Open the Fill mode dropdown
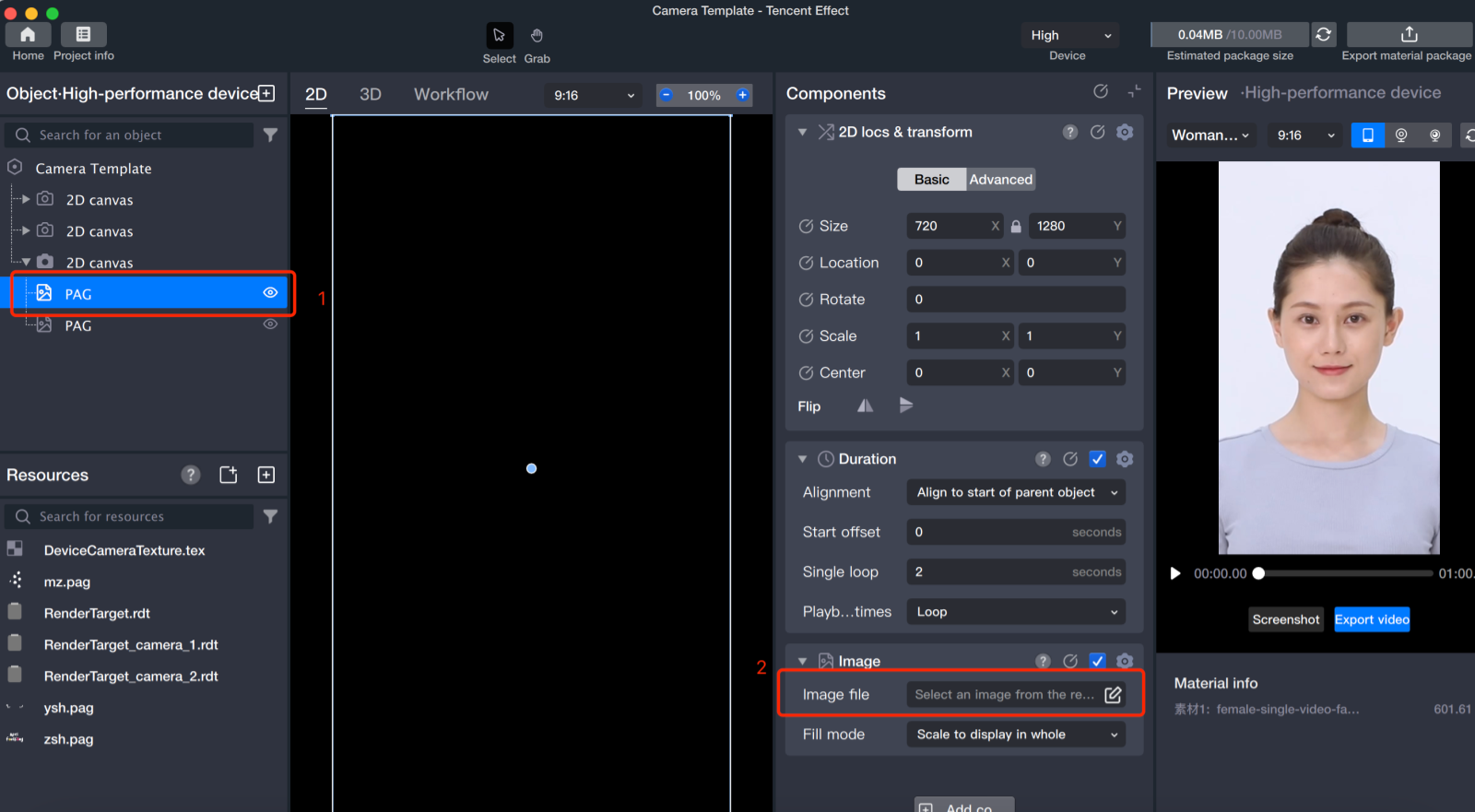 point(1016,735)
